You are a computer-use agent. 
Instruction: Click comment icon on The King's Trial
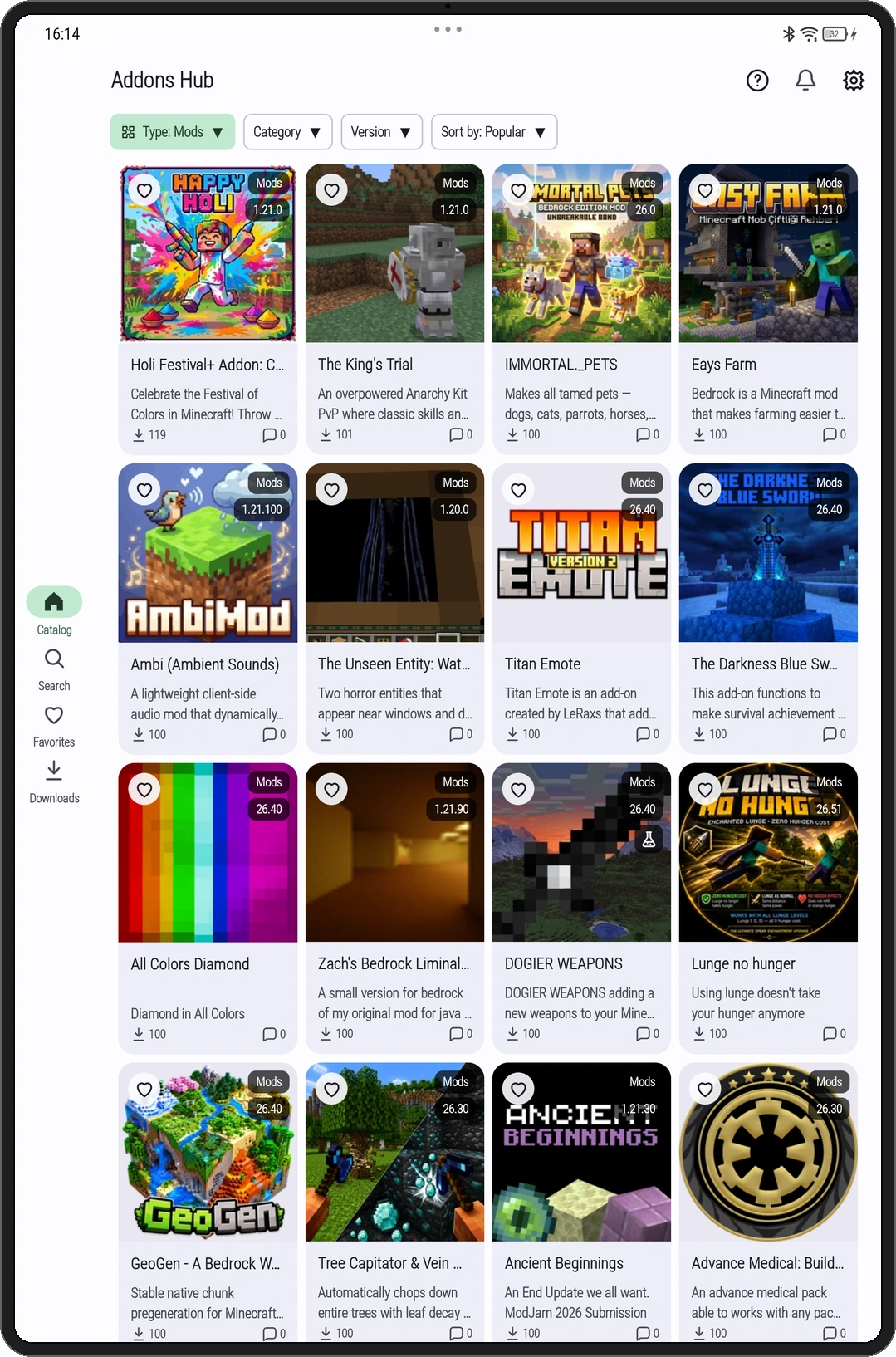[x=456, y=434]
